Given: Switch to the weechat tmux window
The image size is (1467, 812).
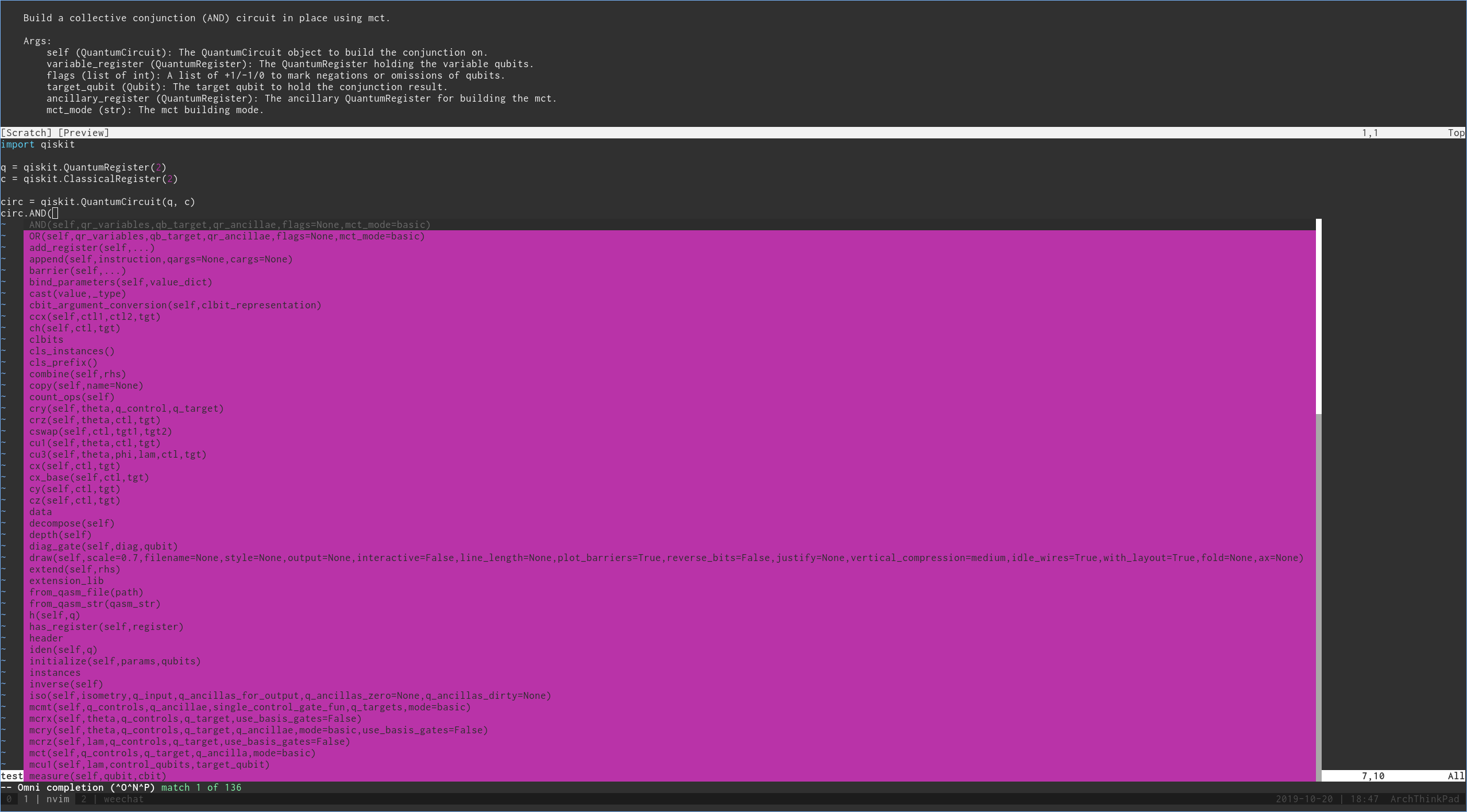Looking at the screenshot, I should click(x=123, y=799).
